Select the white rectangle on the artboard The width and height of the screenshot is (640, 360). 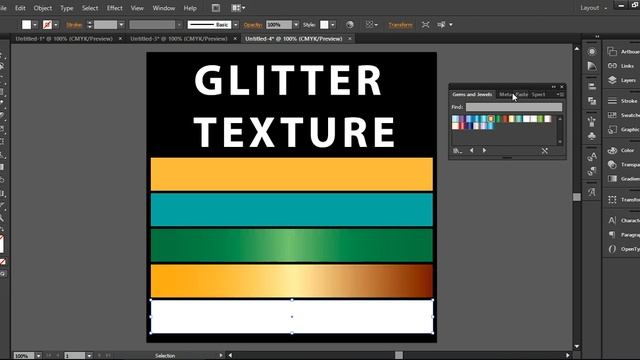292,317
